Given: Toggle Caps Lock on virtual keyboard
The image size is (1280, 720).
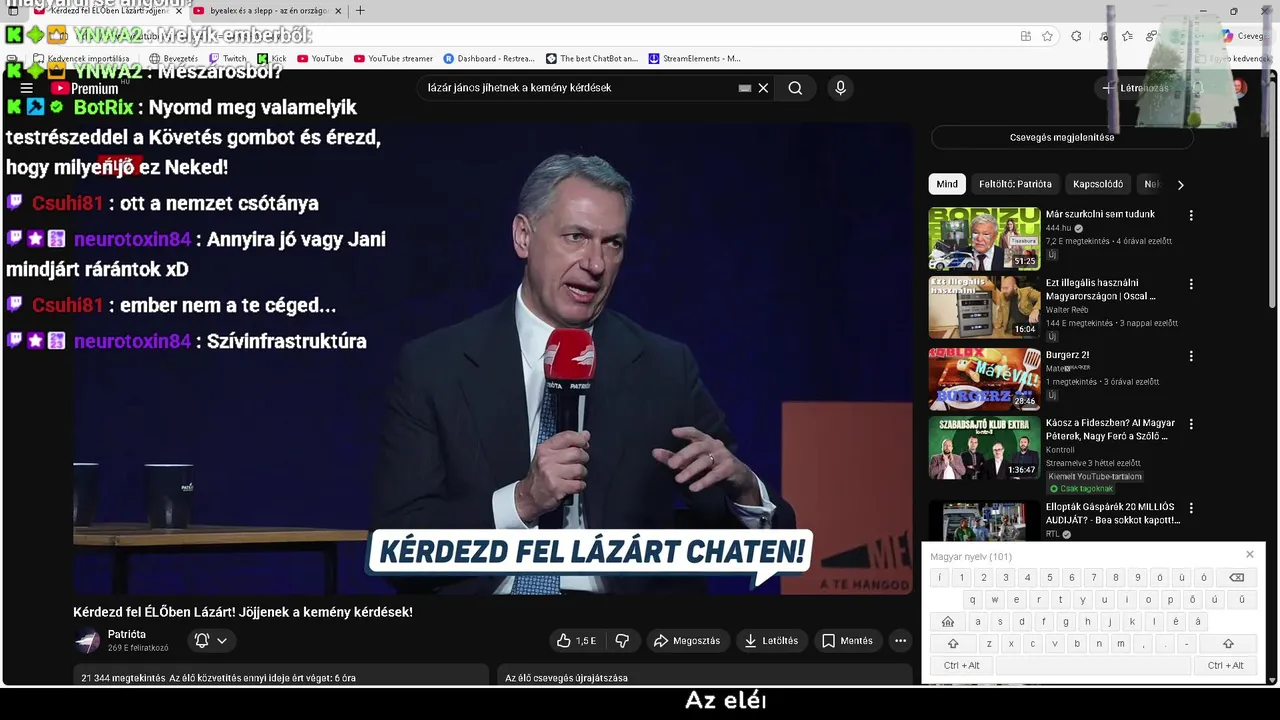Looking at the screenshot, I should (x=947, y=622).
